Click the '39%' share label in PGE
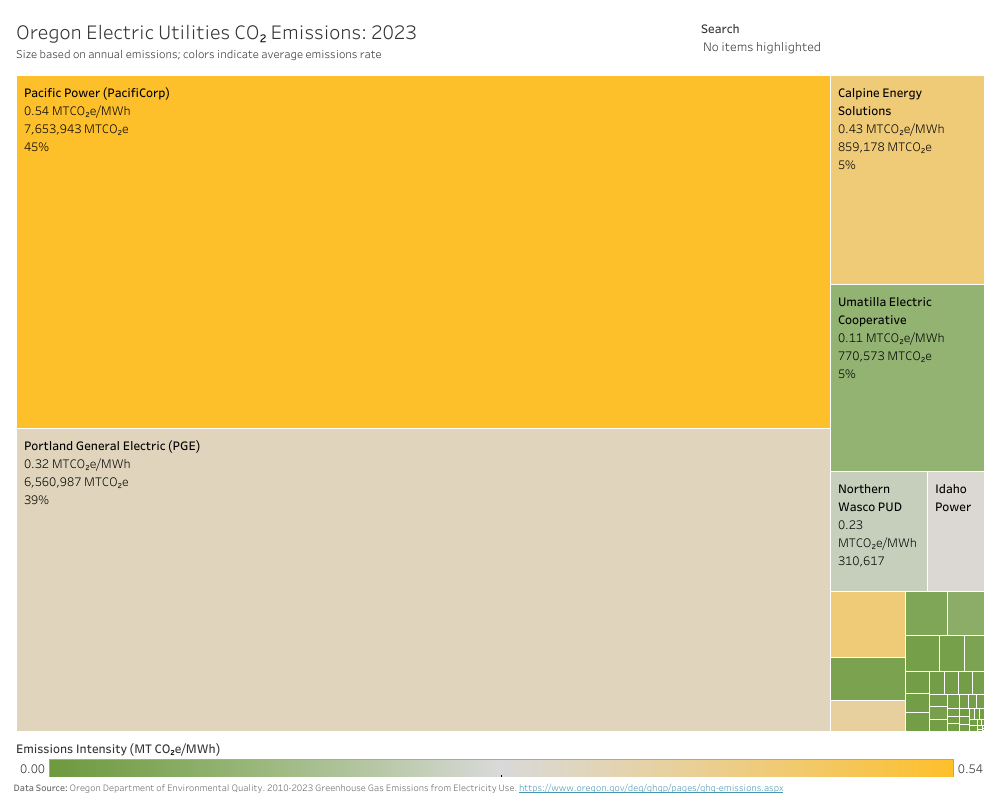The width and height of the screenshot is (999, 799). pos(36,500)
